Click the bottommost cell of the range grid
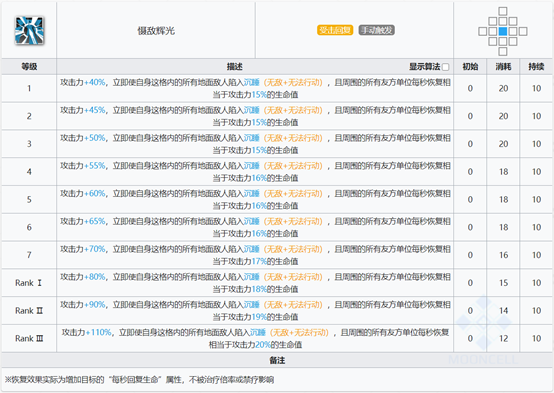Screen dimensions: 554x393 click(503, 52)
